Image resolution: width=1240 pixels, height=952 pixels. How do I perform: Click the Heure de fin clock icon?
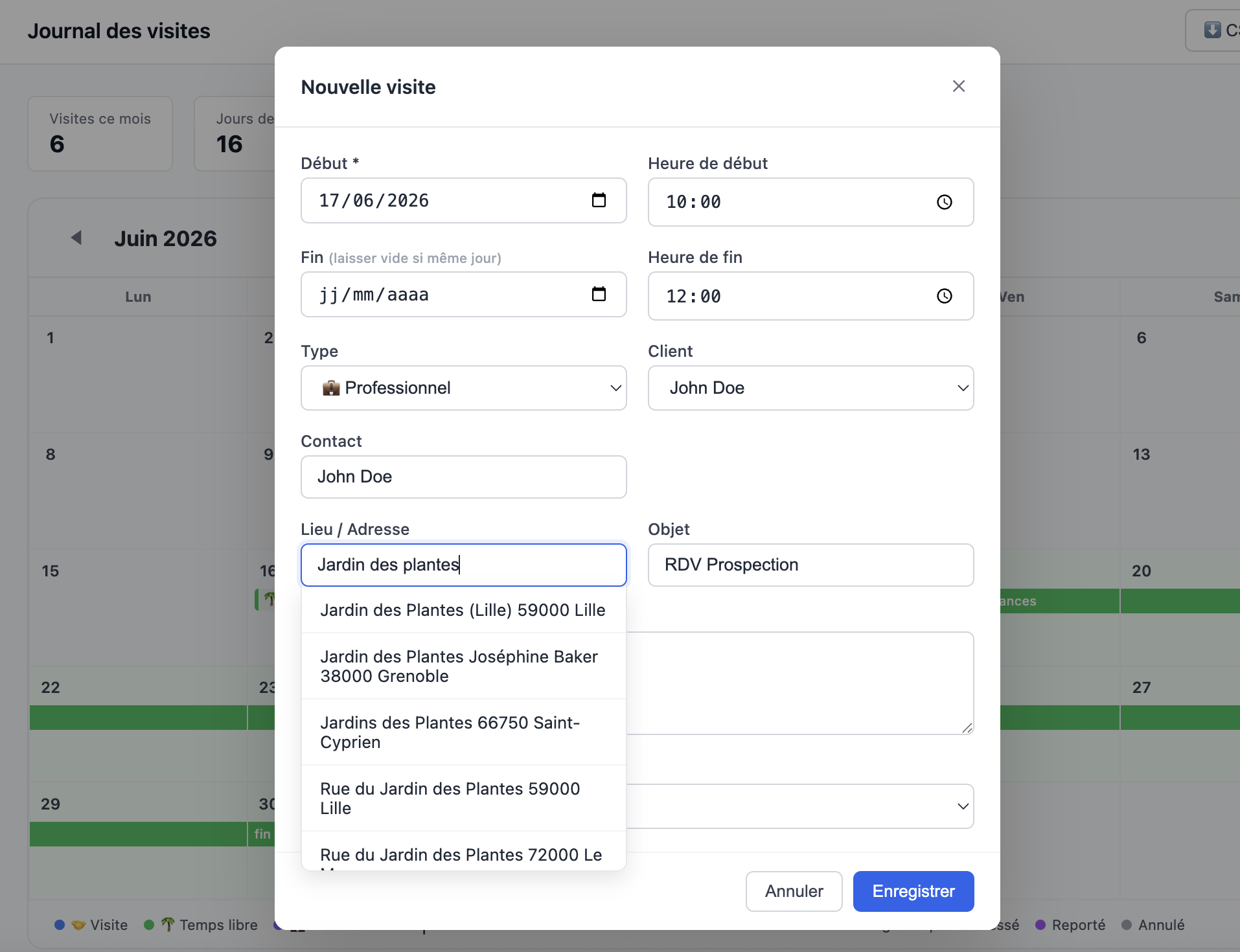(x=945, y=296)
